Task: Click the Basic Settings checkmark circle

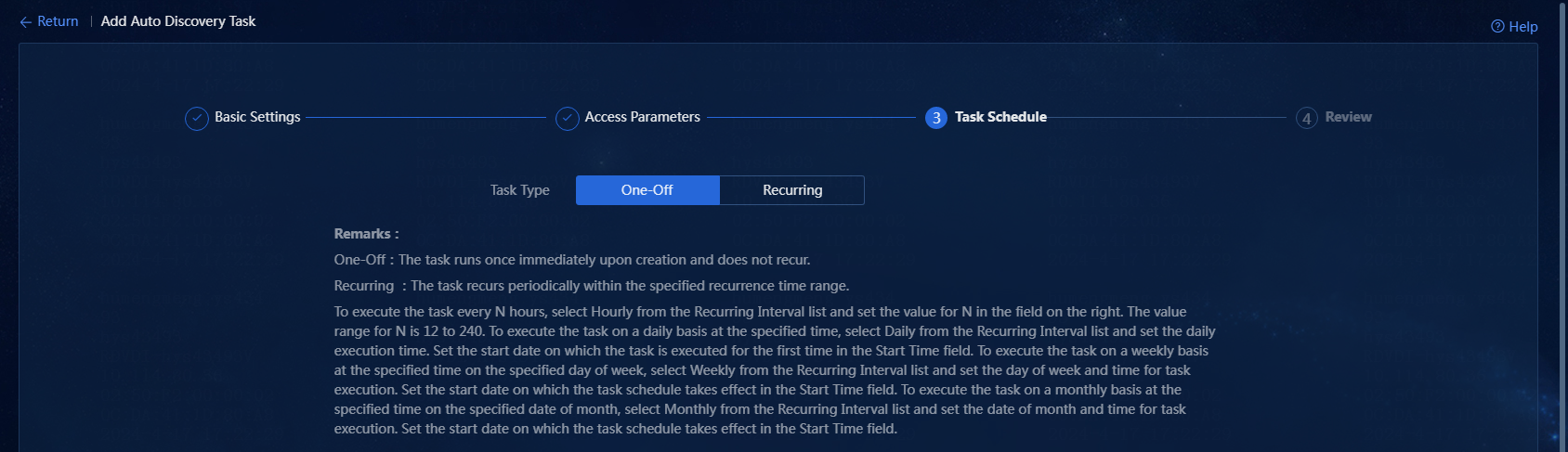Action: (x=197, y=118)
